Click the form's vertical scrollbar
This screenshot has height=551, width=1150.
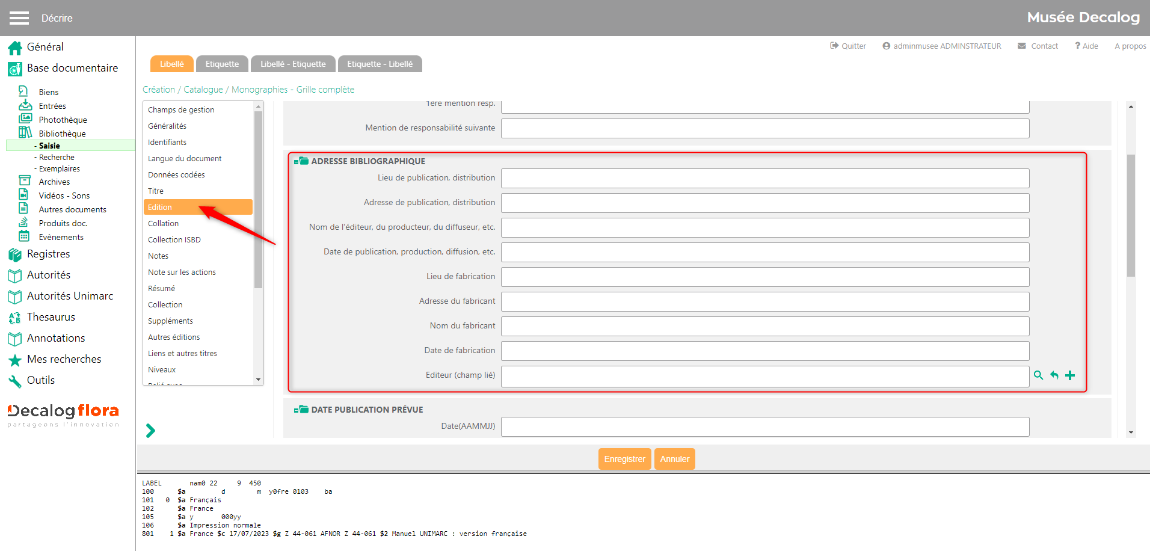click(1131, 214)
